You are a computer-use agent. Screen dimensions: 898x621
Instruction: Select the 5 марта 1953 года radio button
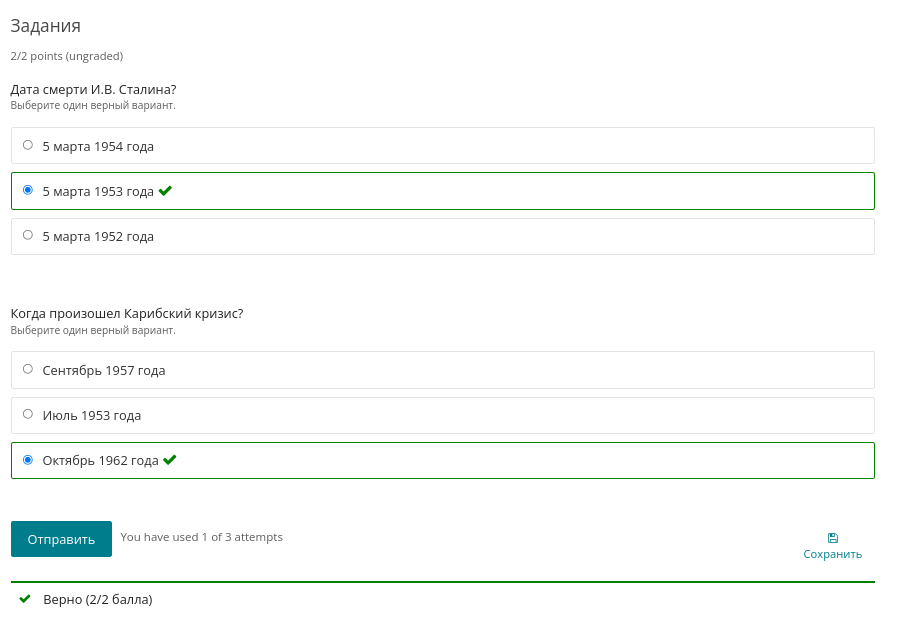pyautogui.click(x=28, y=190)
